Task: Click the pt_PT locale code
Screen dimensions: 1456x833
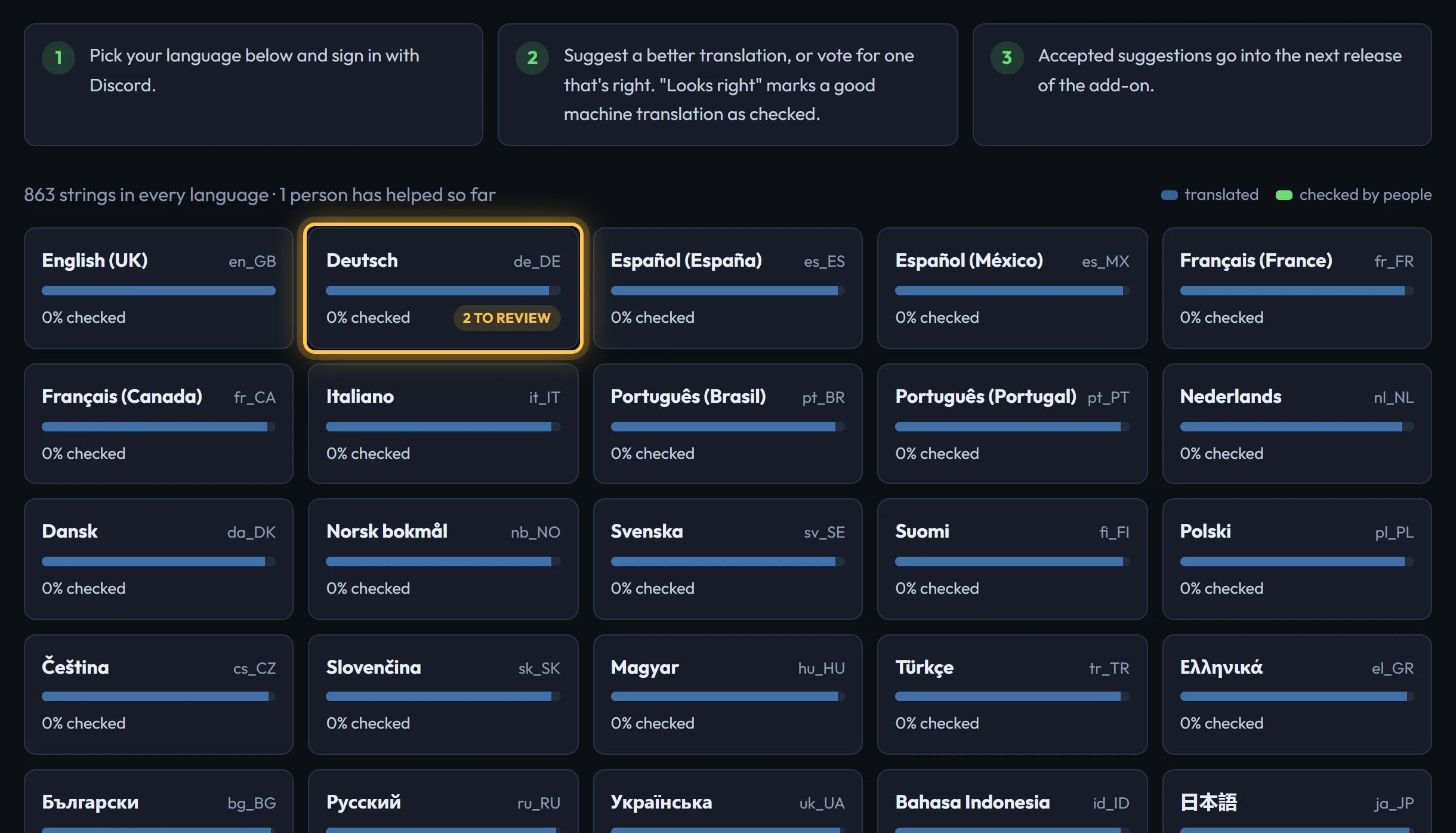Action: [x=1108, y=397]
